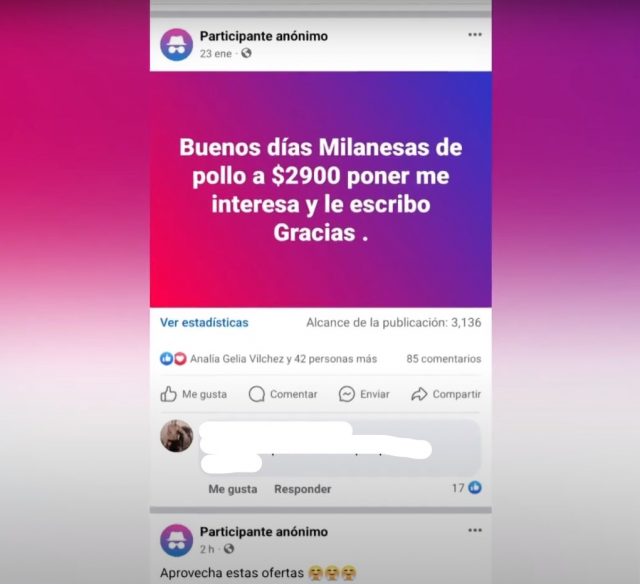
Task: Click the second post's anonymous participant avatar
Action: [x=176, y=541]
